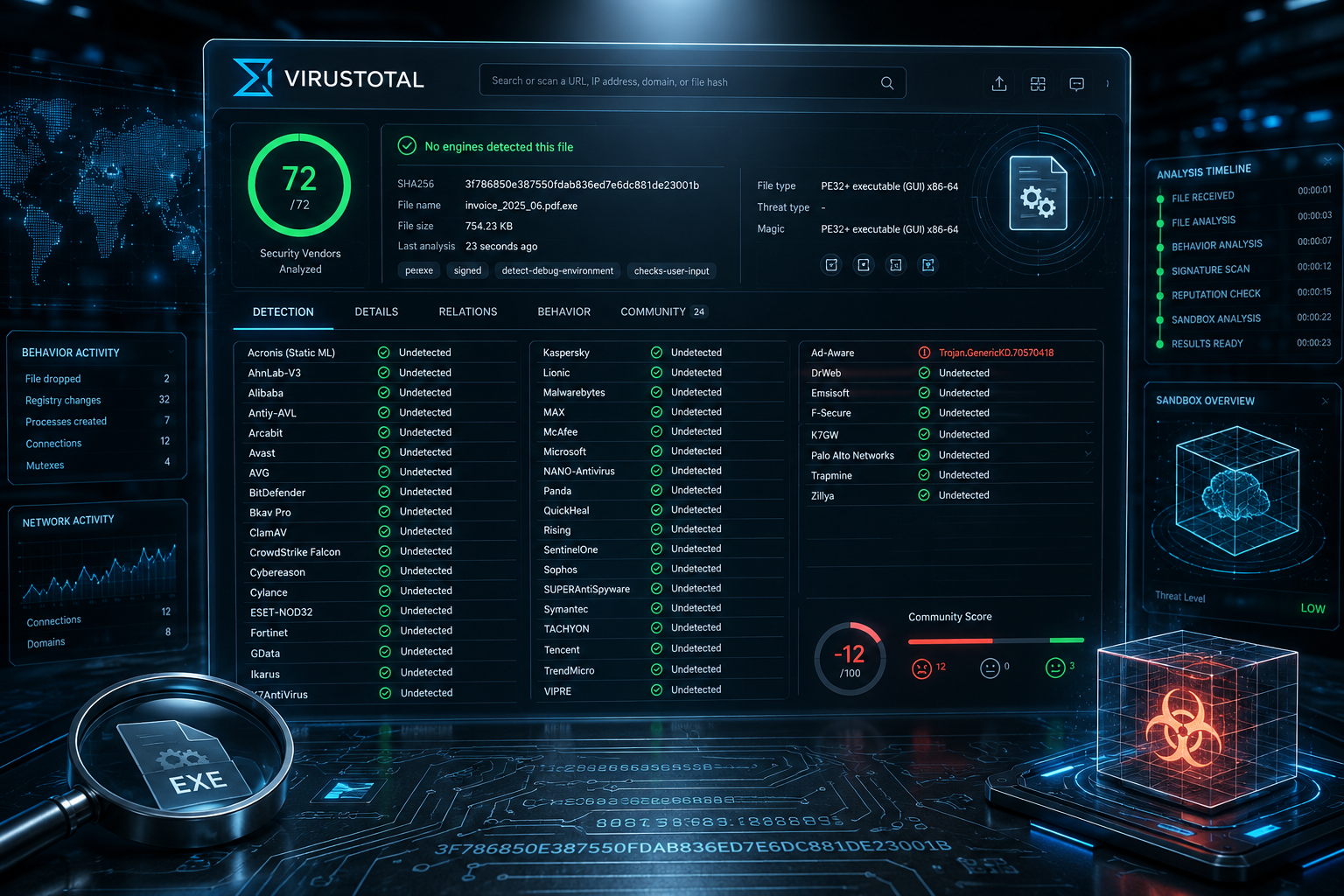Click the red biohazard cube

tap(1196, 724)
